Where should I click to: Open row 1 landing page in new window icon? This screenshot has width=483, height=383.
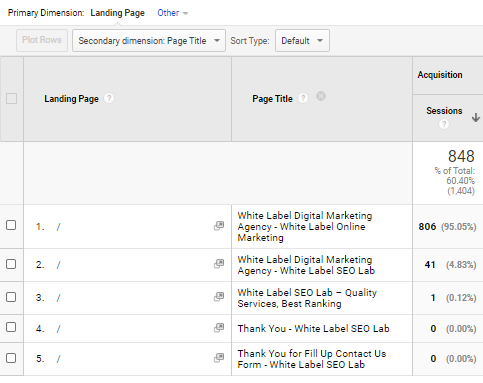pyautogui.click(x=219, y=226)
